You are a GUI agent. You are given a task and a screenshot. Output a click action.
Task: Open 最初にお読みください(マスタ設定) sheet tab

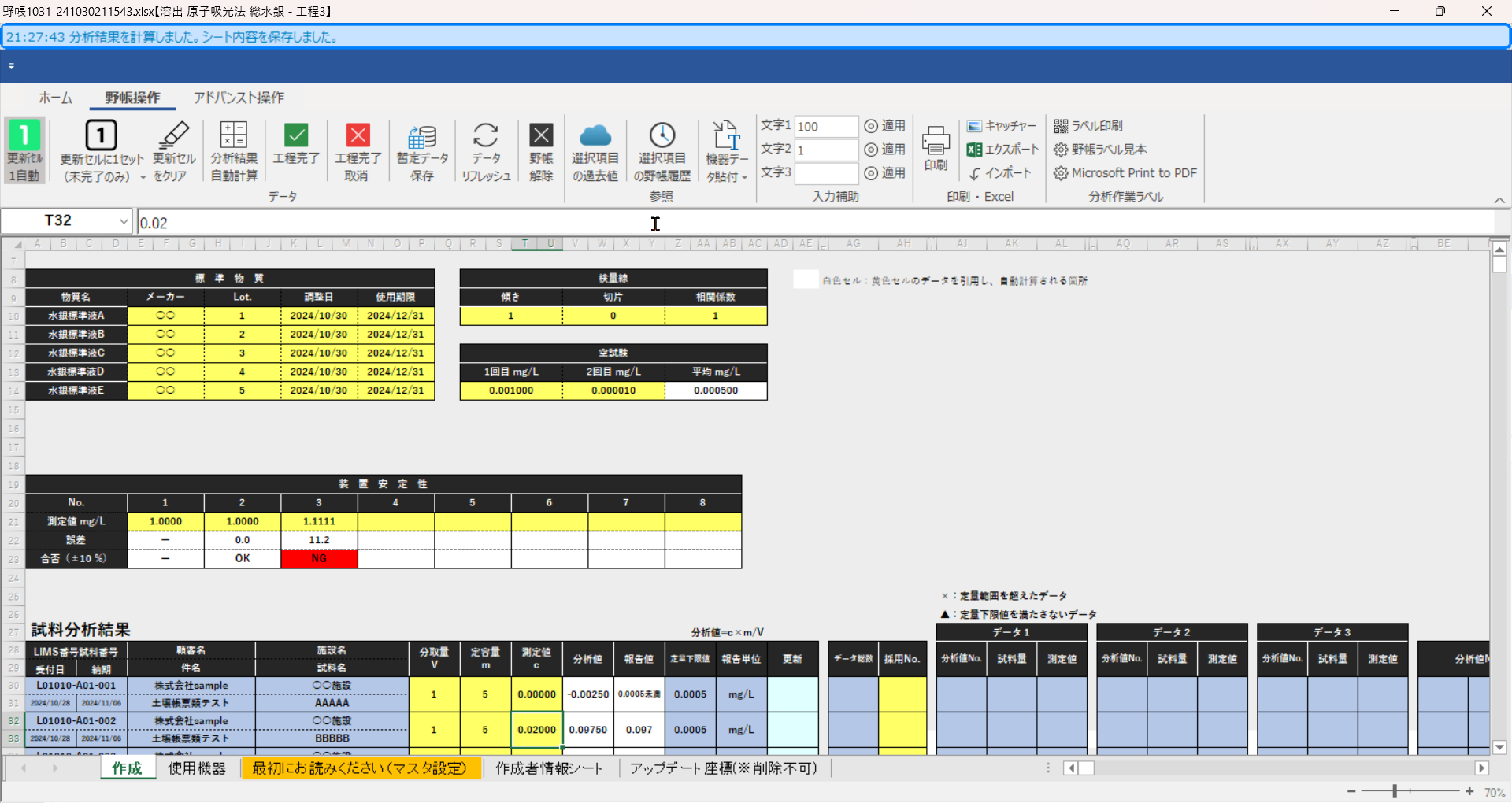[360, 768]
